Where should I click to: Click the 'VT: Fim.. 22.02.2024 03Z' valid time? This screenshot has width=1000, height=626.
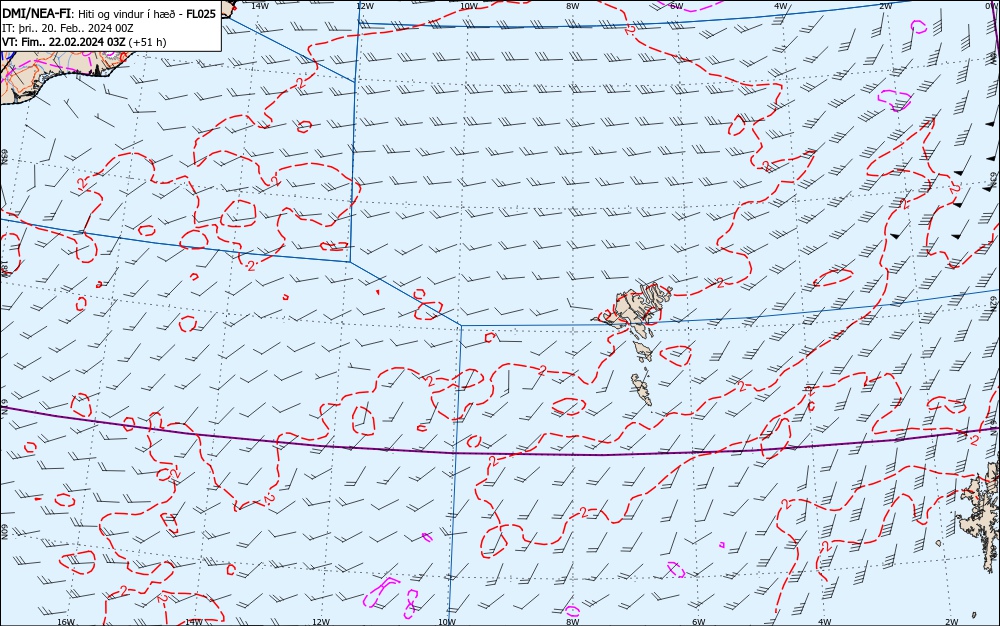(x=64, y=42)
